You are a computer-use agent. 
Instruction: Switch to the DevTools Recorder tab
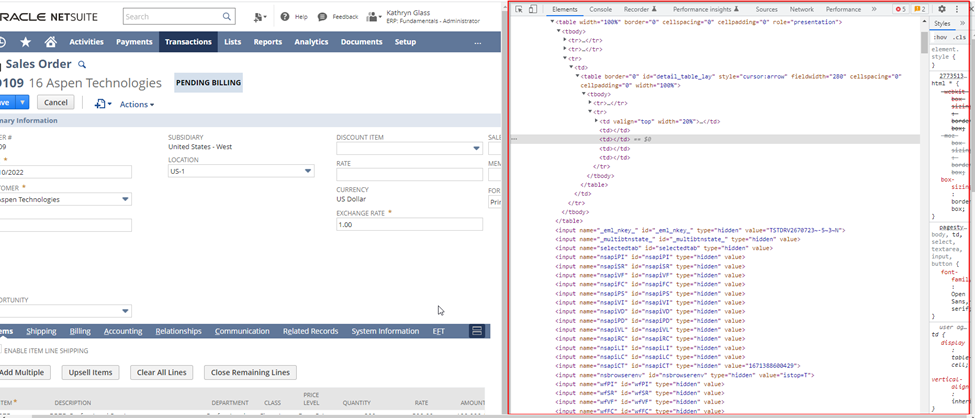(x=640, y=9)
